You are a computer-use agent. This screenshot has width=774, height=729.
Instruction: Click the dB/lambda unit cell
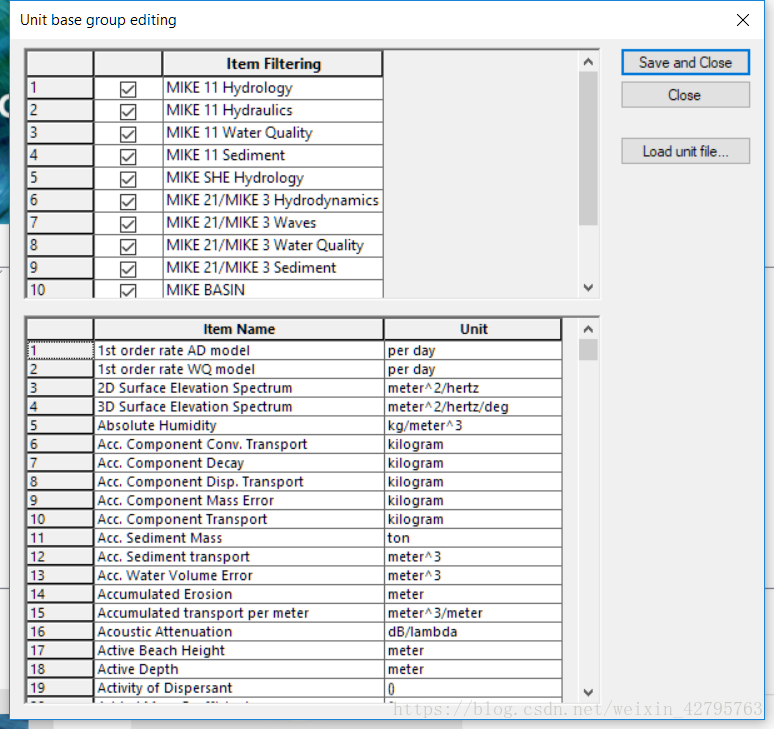(473, 632)
